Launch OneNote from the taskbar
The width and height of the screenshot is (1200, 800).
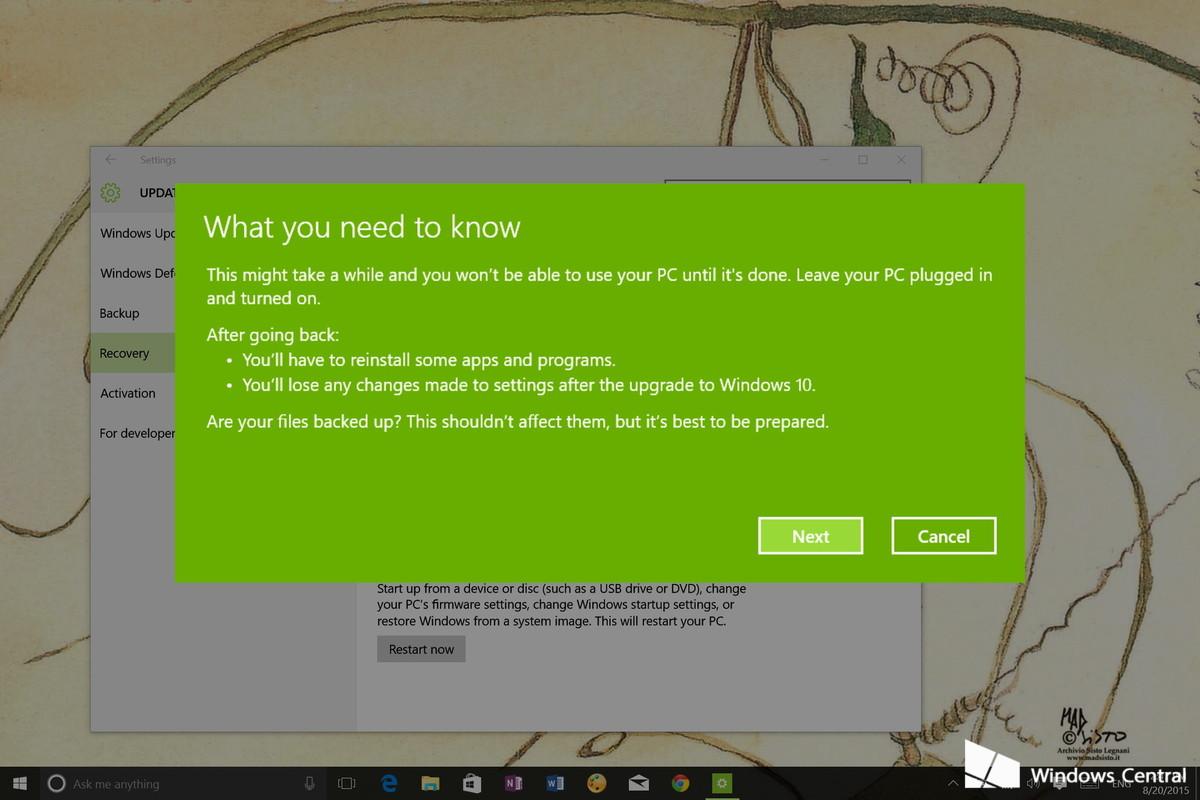(514, 784)
